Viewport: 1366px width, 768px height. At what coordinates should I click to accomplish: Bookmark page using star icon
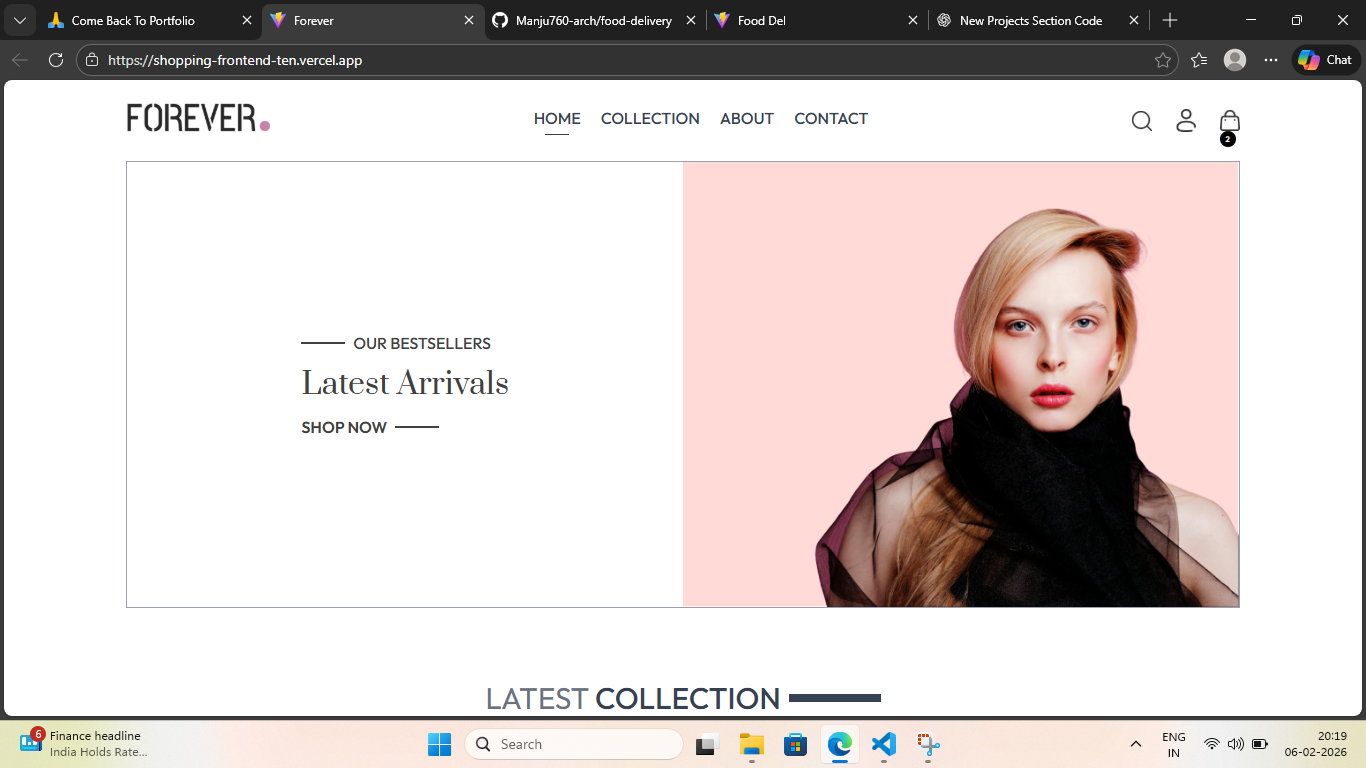tap(1162, 60)
